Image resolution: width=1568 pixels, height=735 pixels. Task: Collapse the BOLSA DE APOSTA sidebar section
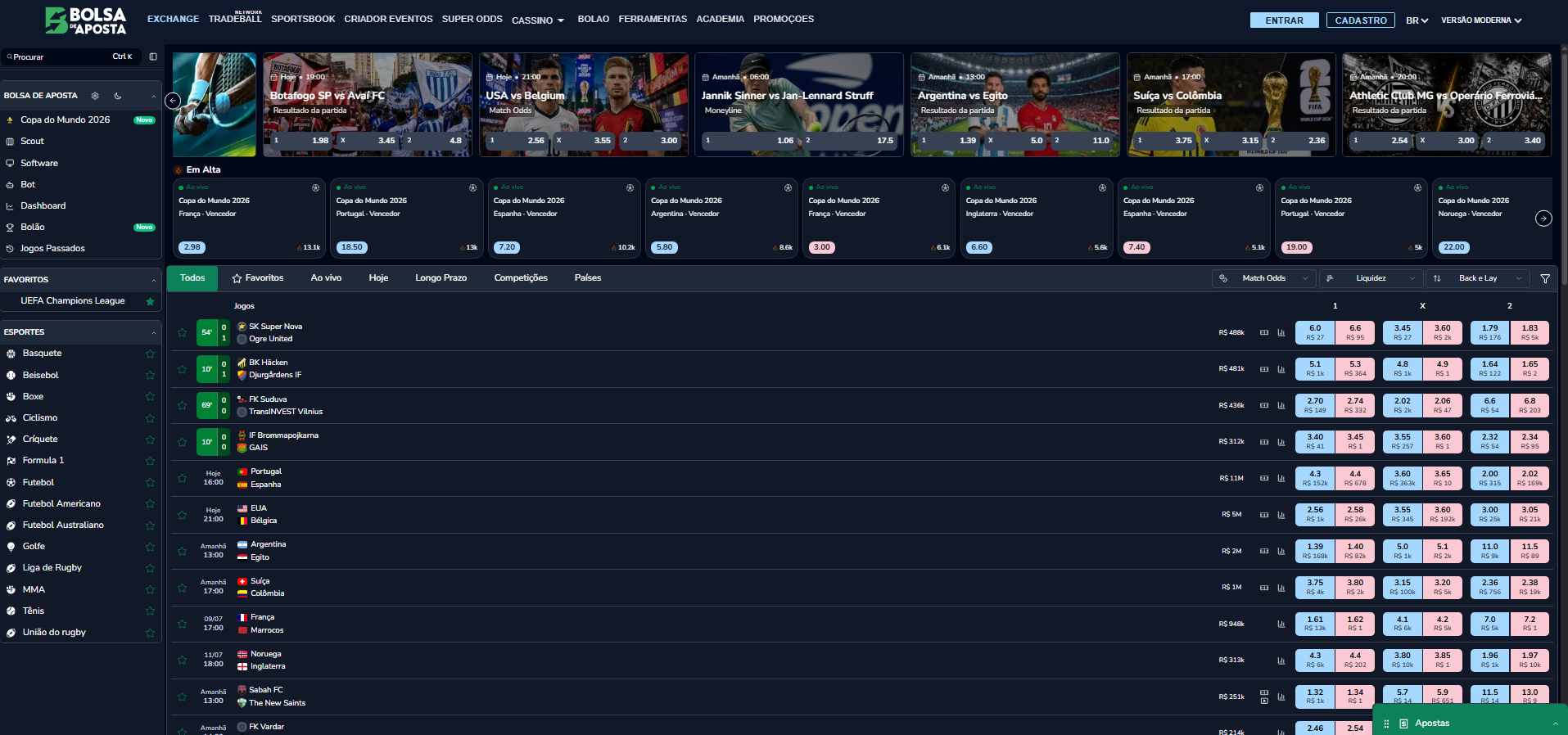[153, 96]
